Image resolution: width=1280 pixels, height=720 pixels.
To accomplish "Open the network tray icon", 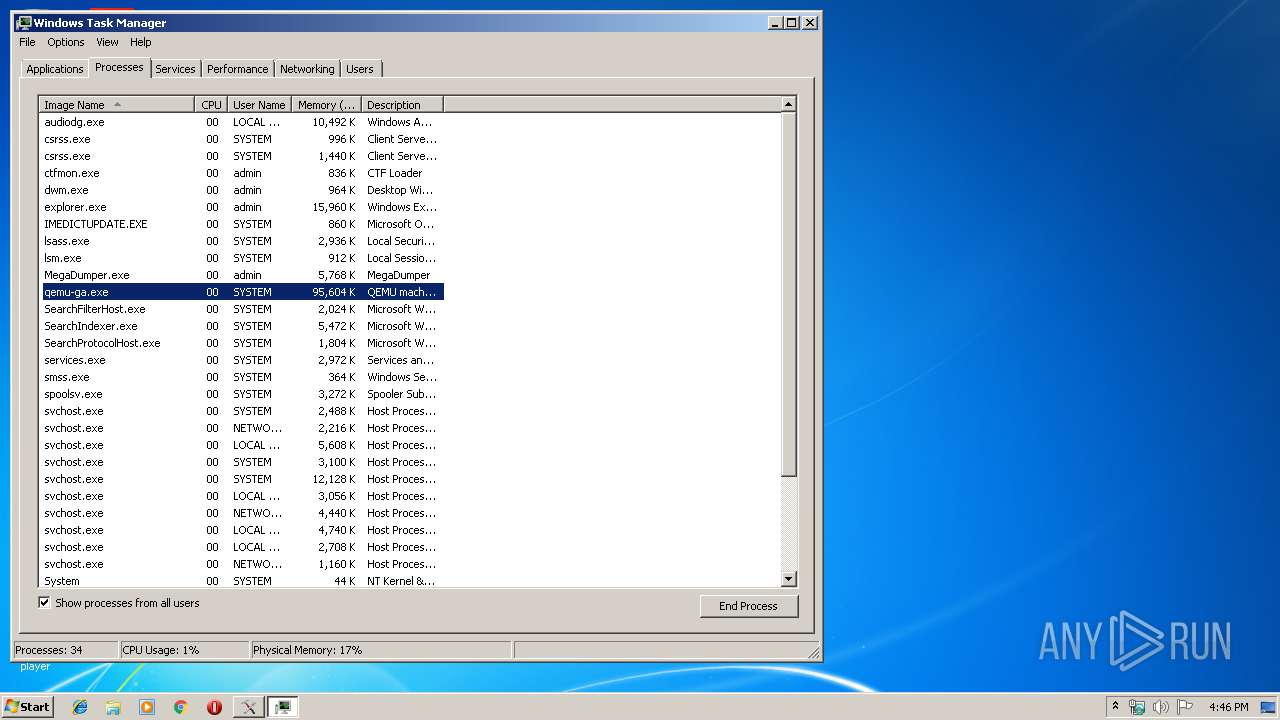I will [x=1137, y=707].
